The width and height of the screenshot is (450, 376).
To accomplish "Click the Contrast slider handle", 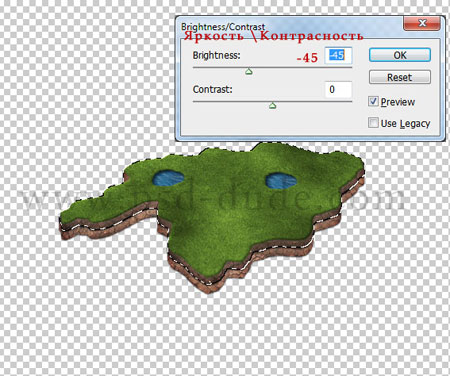I will point(272,106).
